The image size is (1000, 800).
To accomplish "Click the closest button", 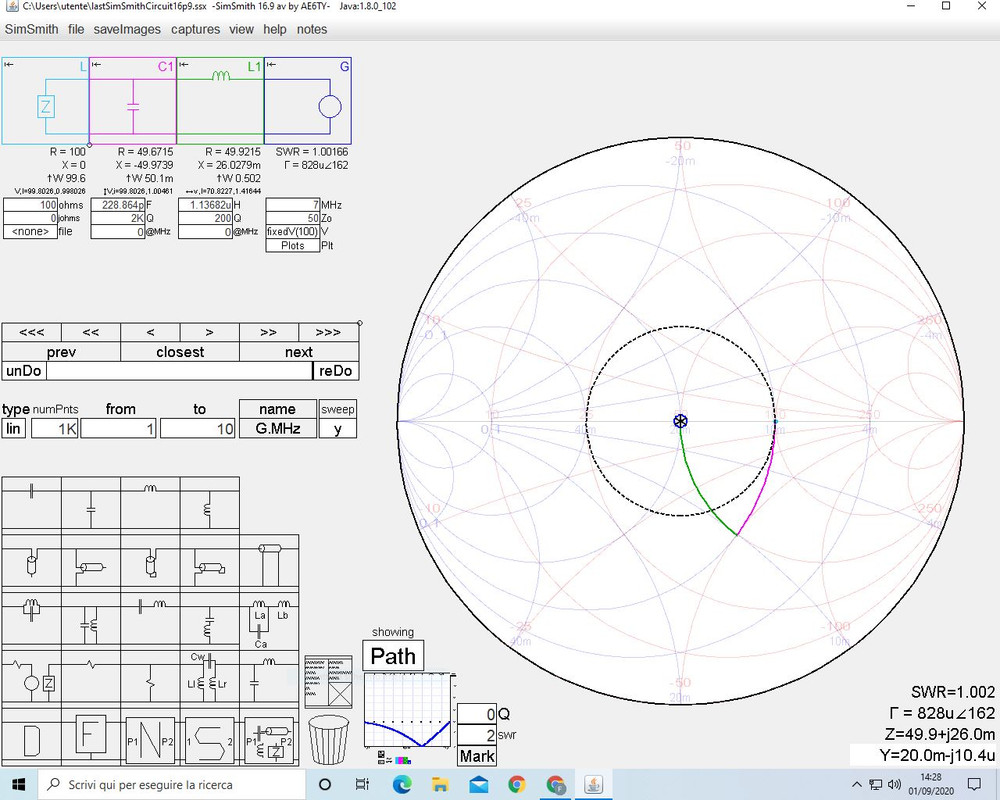I will coord(180,352).
